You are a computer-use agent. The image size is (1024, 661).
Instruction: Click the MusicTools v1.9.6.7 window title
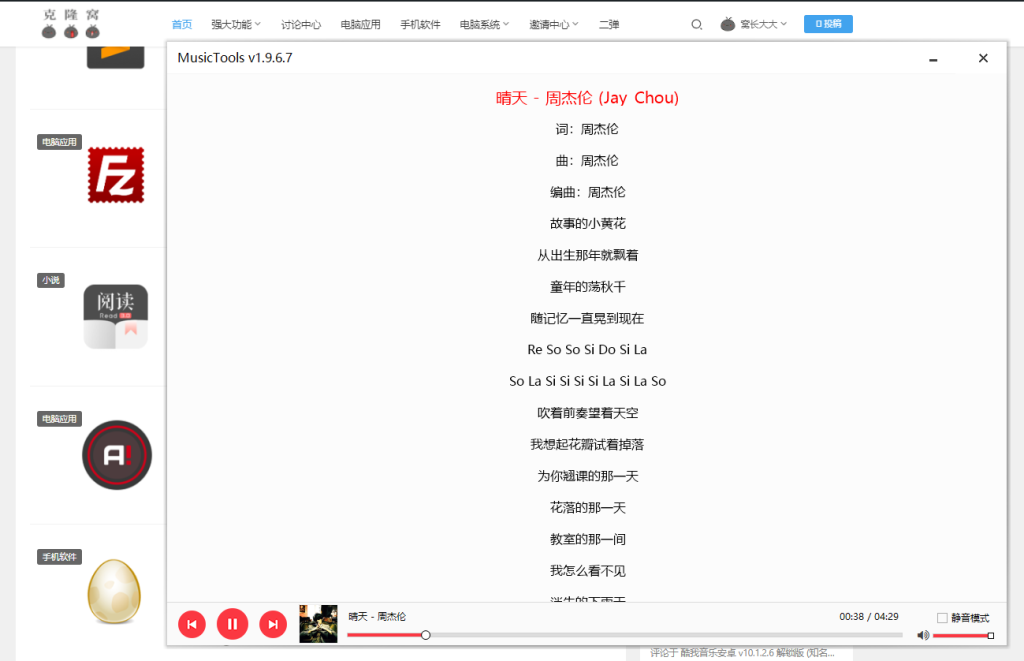pos(235,57)
